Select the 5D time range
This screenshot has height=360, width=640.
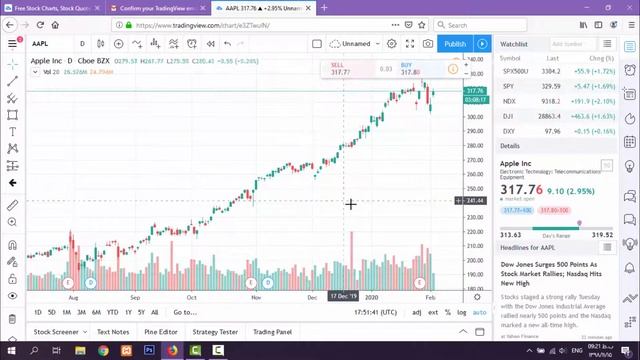51,312
